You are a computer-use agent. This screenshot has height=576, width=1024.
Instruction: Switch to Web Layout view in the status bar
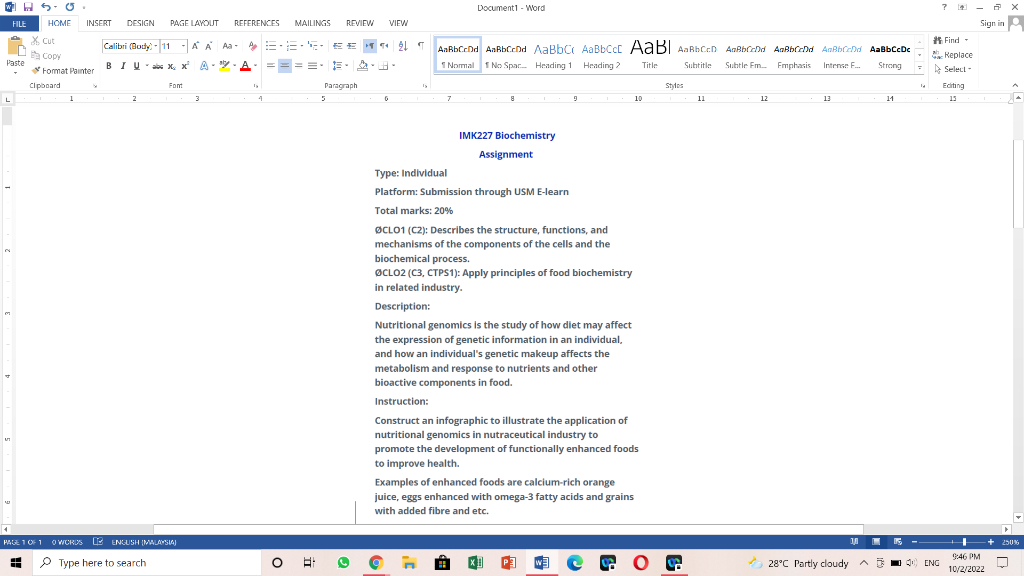tap(898, 542)
